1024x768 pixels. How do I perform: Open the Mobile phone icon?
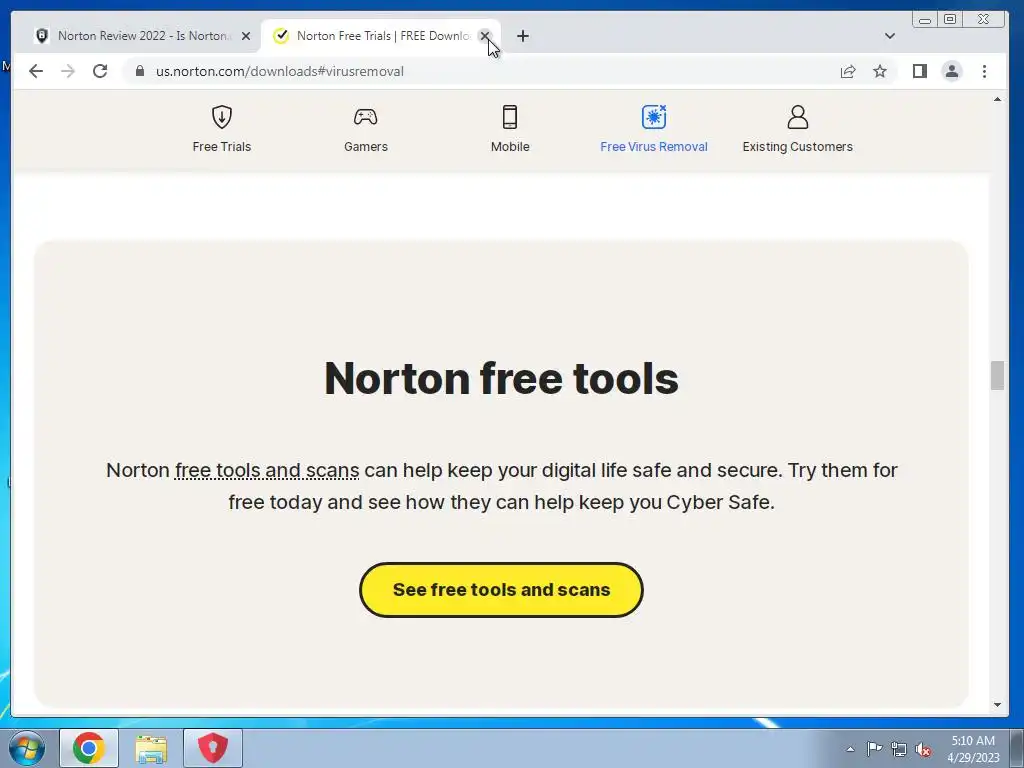pos(510,117)
